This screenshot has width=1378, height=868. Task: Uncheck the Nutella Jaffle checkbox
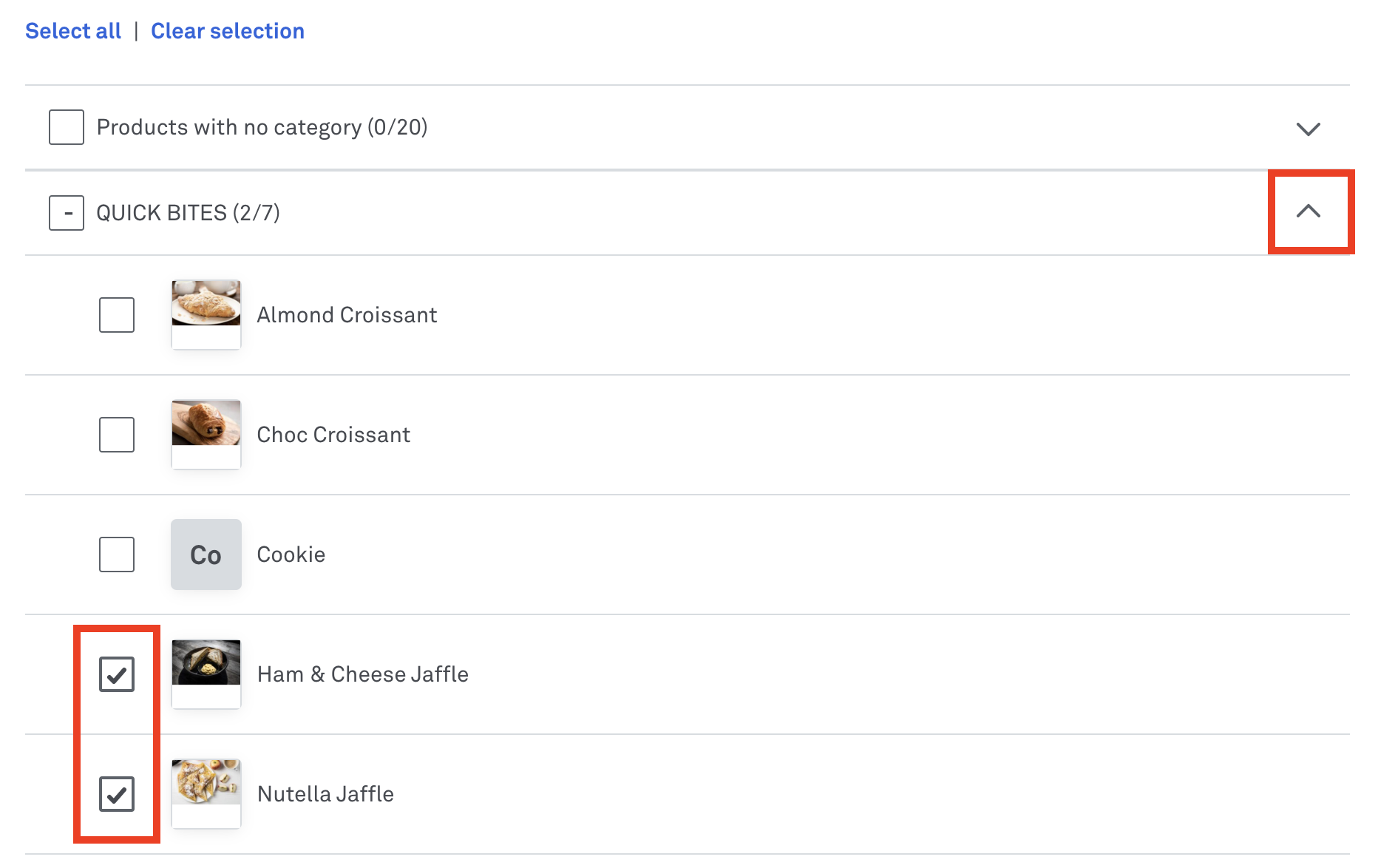(x=117, y=794)
